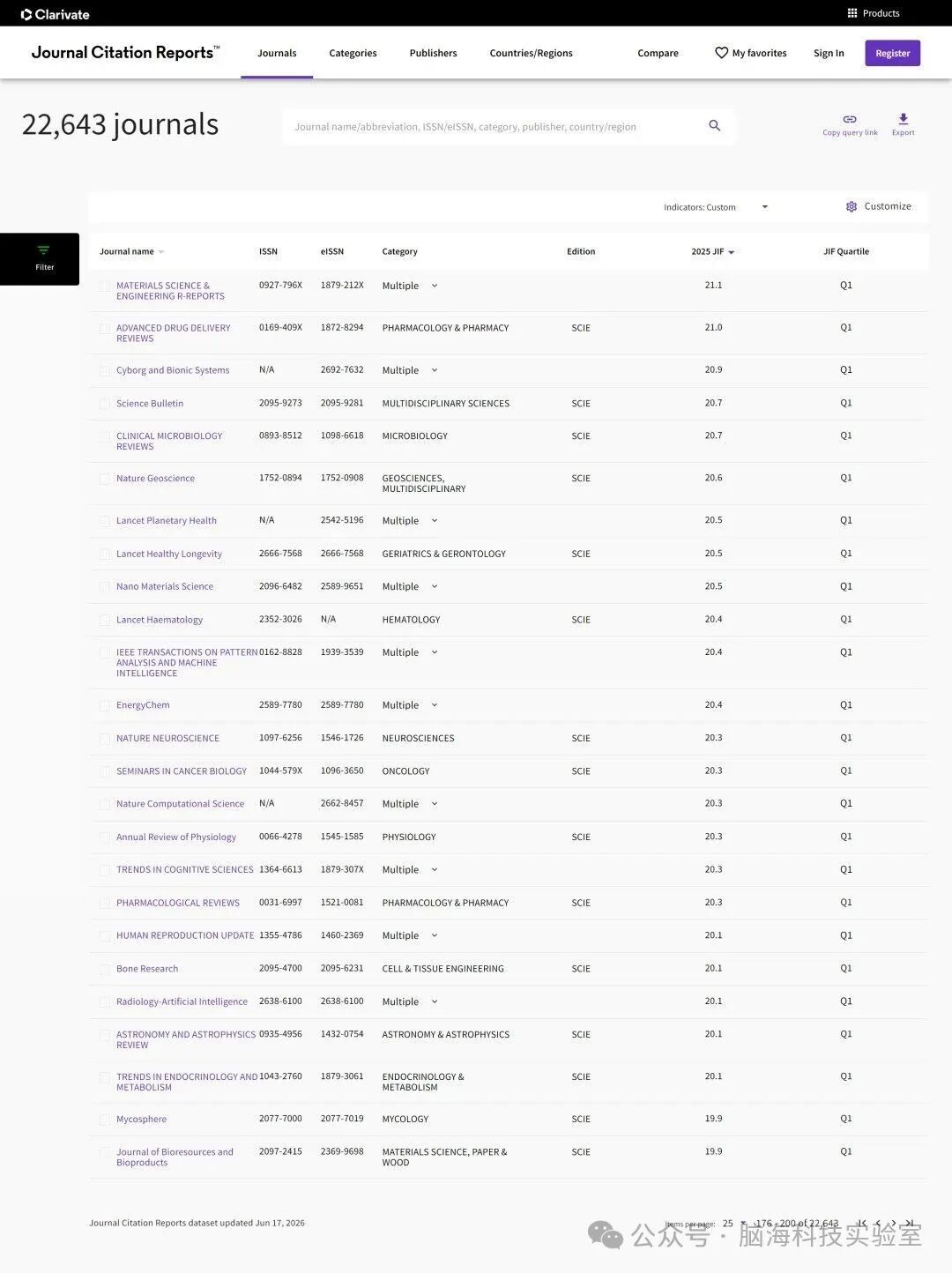Open the Filter panel
Image resolution: width=952 pixels, height=1273 pixels.
40,258
